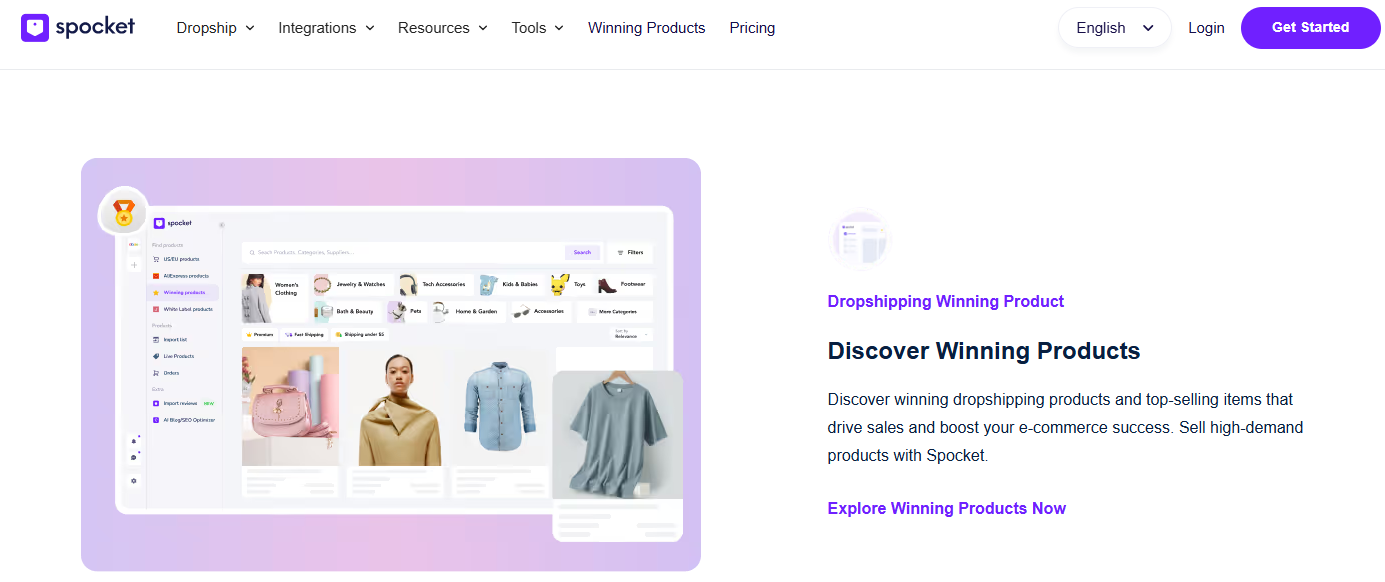This screenshot has width=1385, height=582.
Task: Select the Kids & Babies category
Action: (511, 284)
